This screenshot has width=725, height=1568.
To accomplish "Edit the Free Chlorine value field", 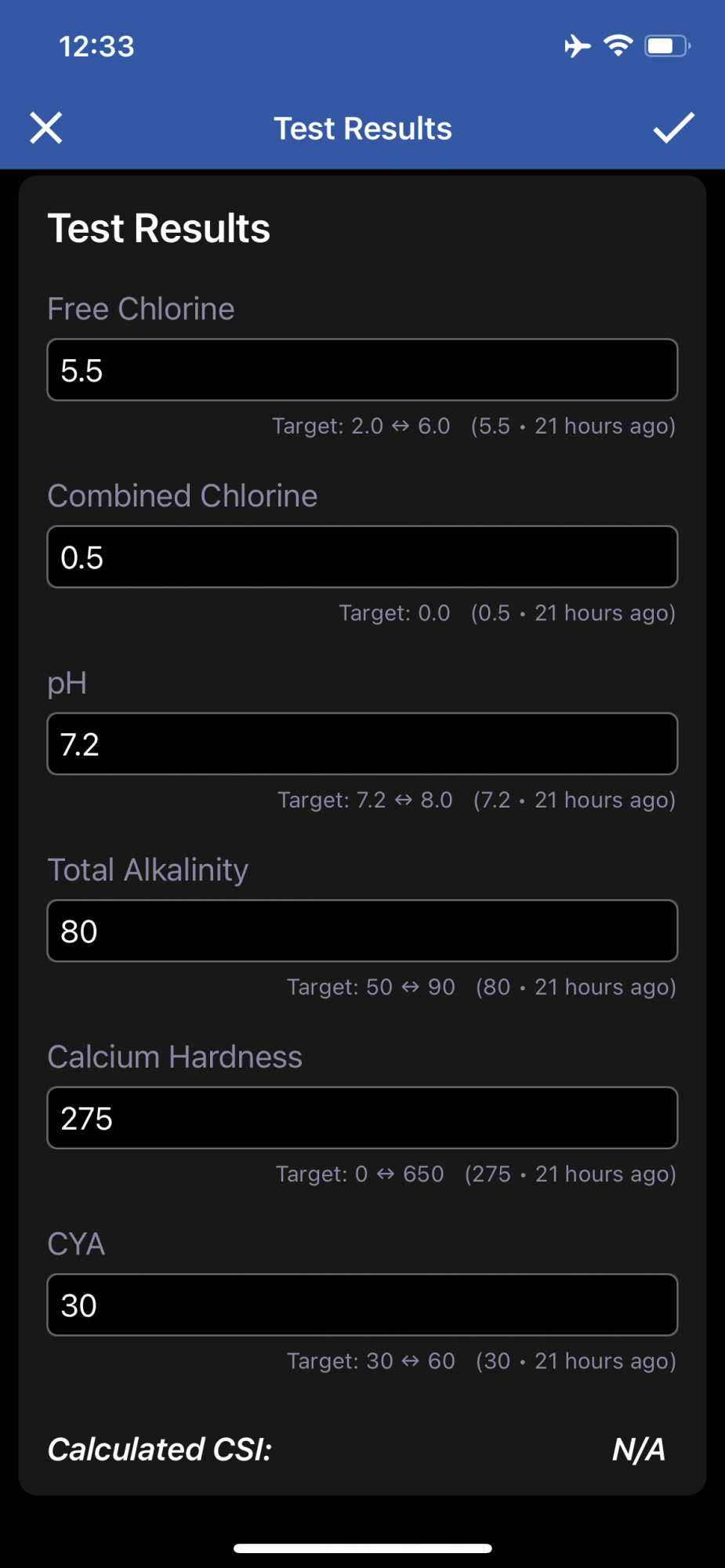I will (x=362, y=370).
